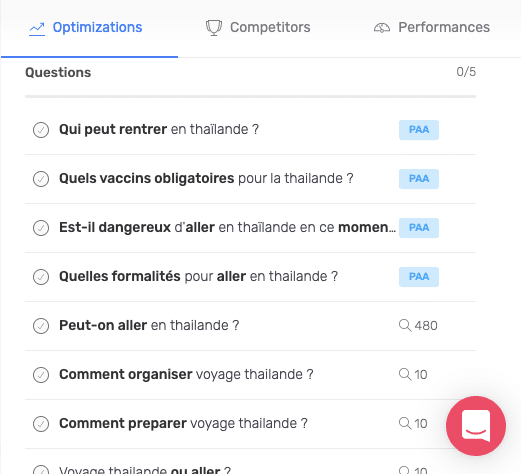Image resolution: width=521 pixels, height=474 pixels.
Task: Switch to the Competitors tab
Action: [x=258, y=28]
